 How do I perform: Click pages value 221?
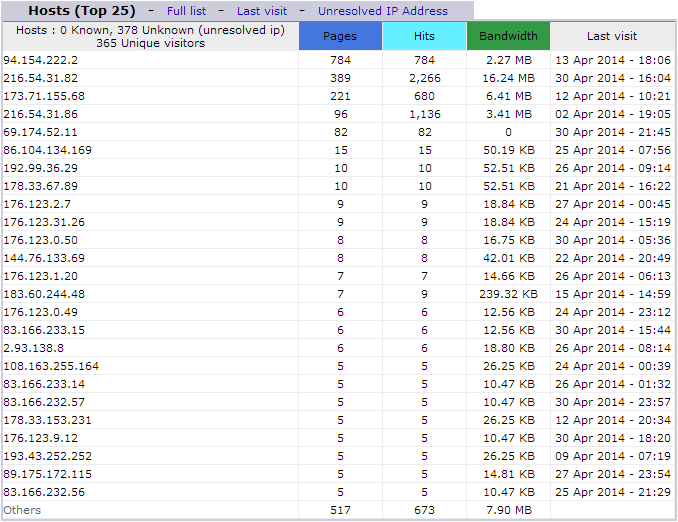point(340,96)
